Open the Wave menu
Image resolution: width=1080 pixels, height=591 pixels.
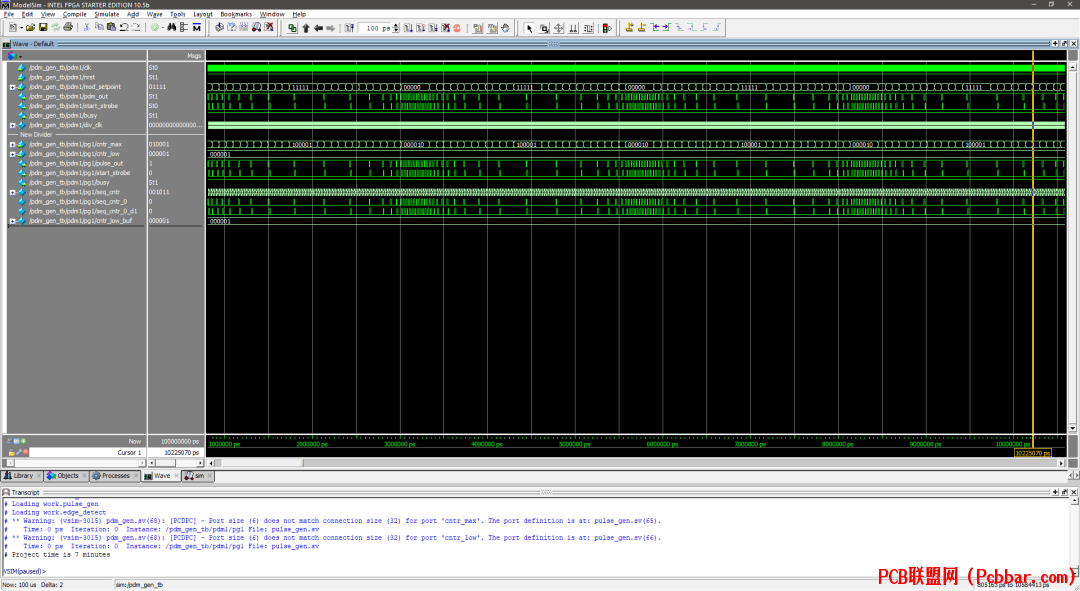[x=154, y=14]
